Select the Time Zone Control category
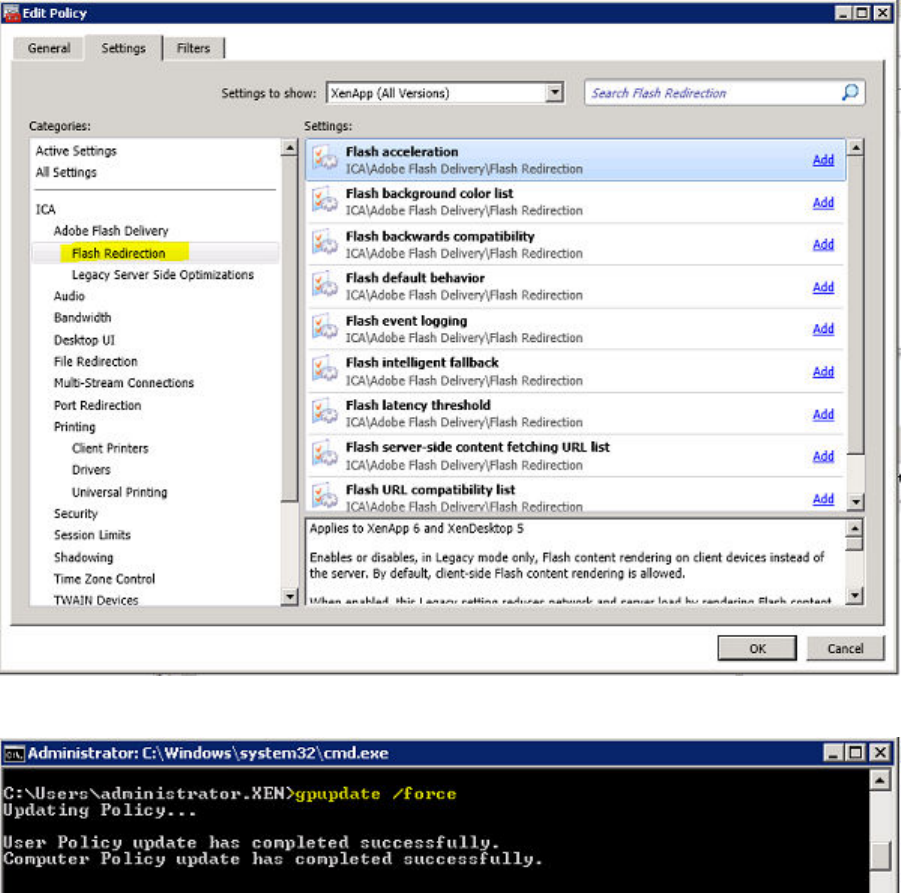The height and width of the screenshot is (893, 901). pos(104,579)
